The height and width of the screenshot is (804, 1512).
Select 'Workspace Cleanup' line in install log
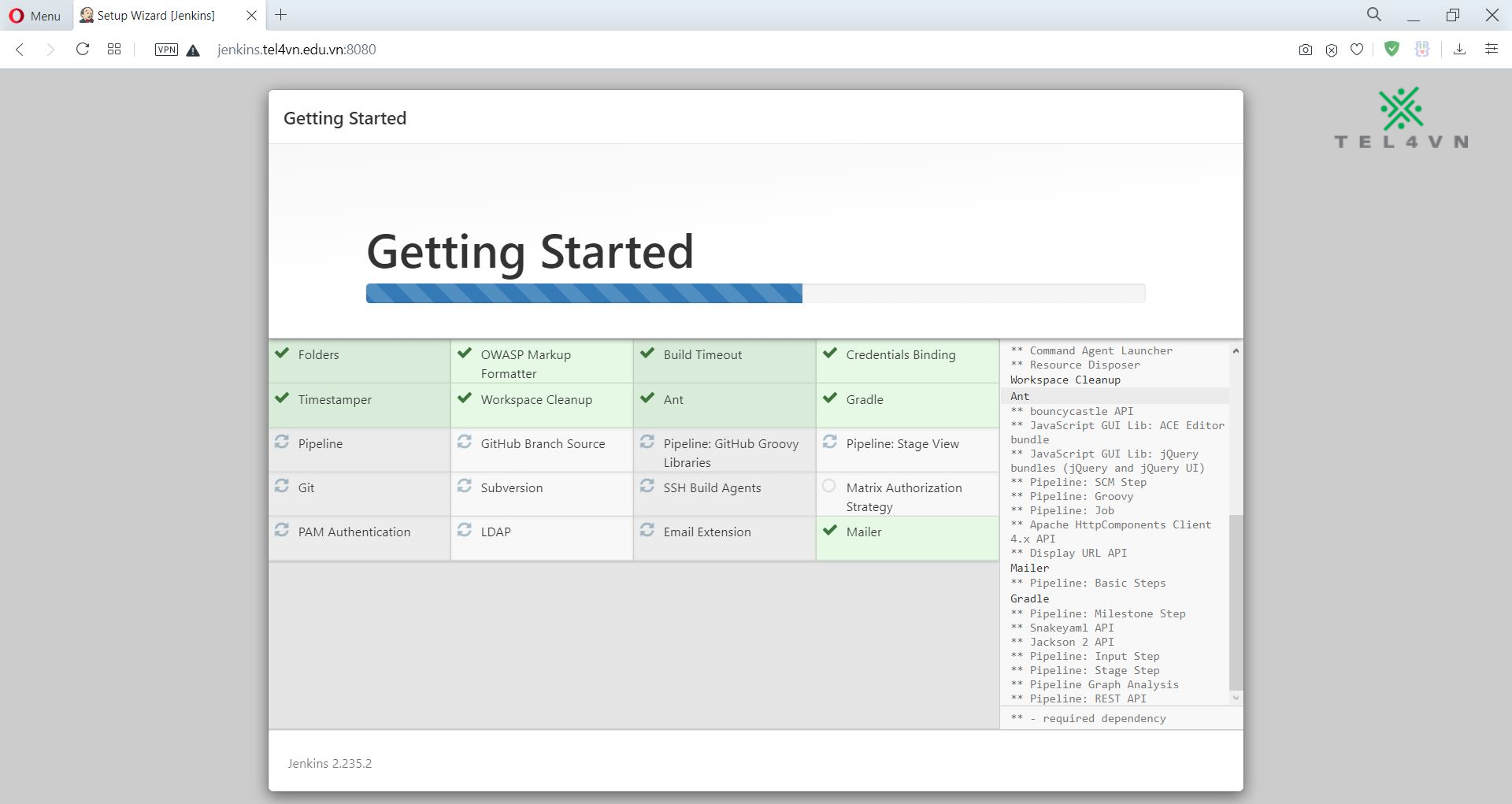[1065, 380]
